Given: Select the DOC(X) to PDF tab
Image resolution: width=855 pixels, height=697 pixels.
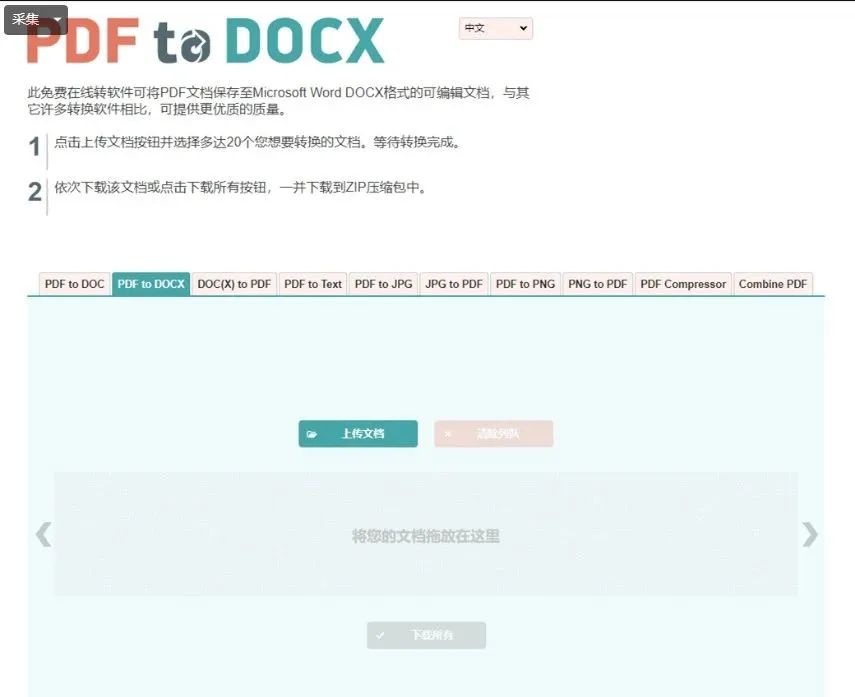Looking at the screenshot, I should (x=234, y=283).
